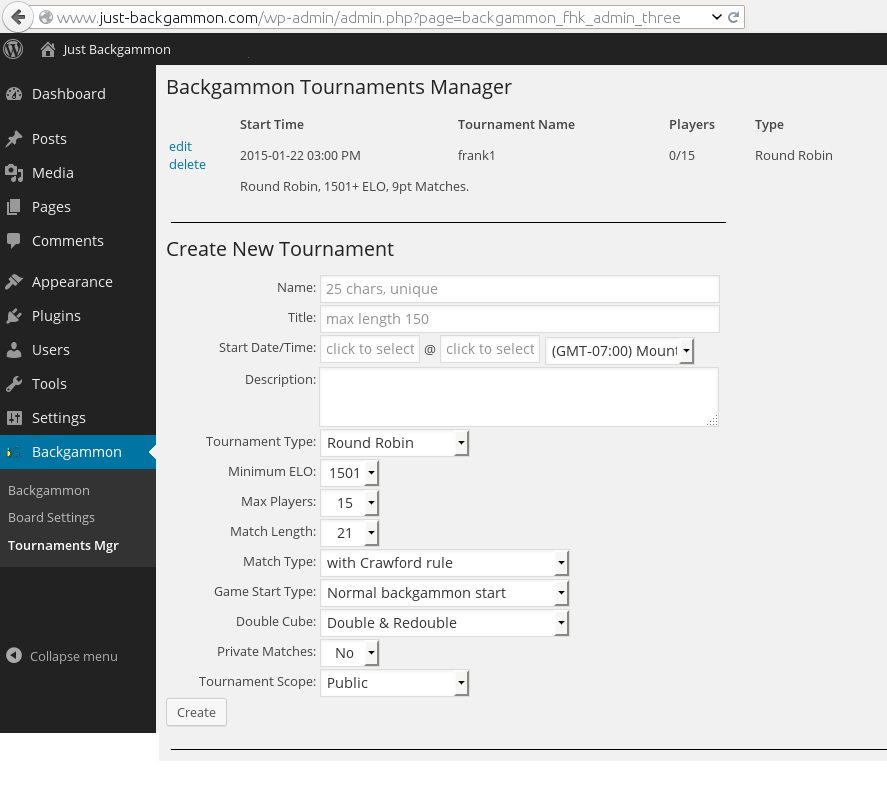
Task: Click the home icon beside Just Backgammon
Action: coord(48,50)
